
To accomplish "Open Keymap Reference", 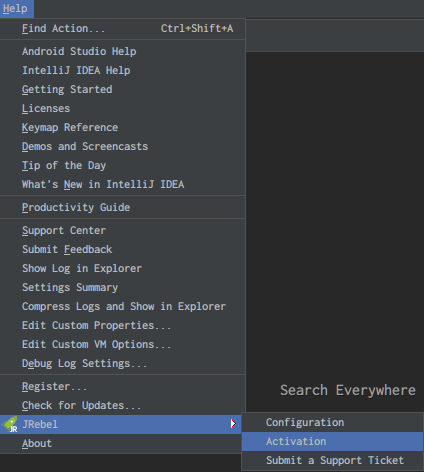I will 123,127.
